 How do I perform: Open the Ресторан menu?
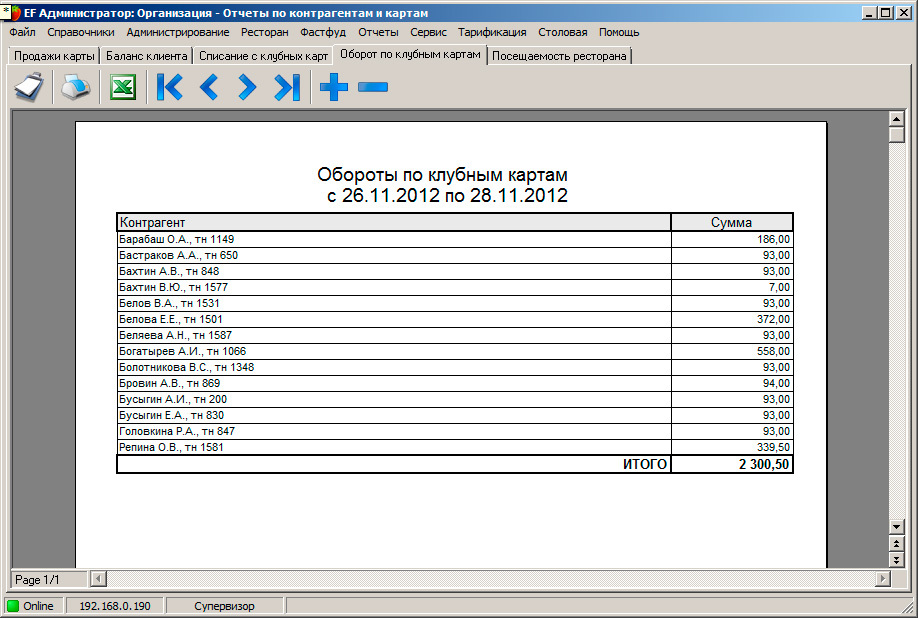pyautogui.click(x=265, y=32)
